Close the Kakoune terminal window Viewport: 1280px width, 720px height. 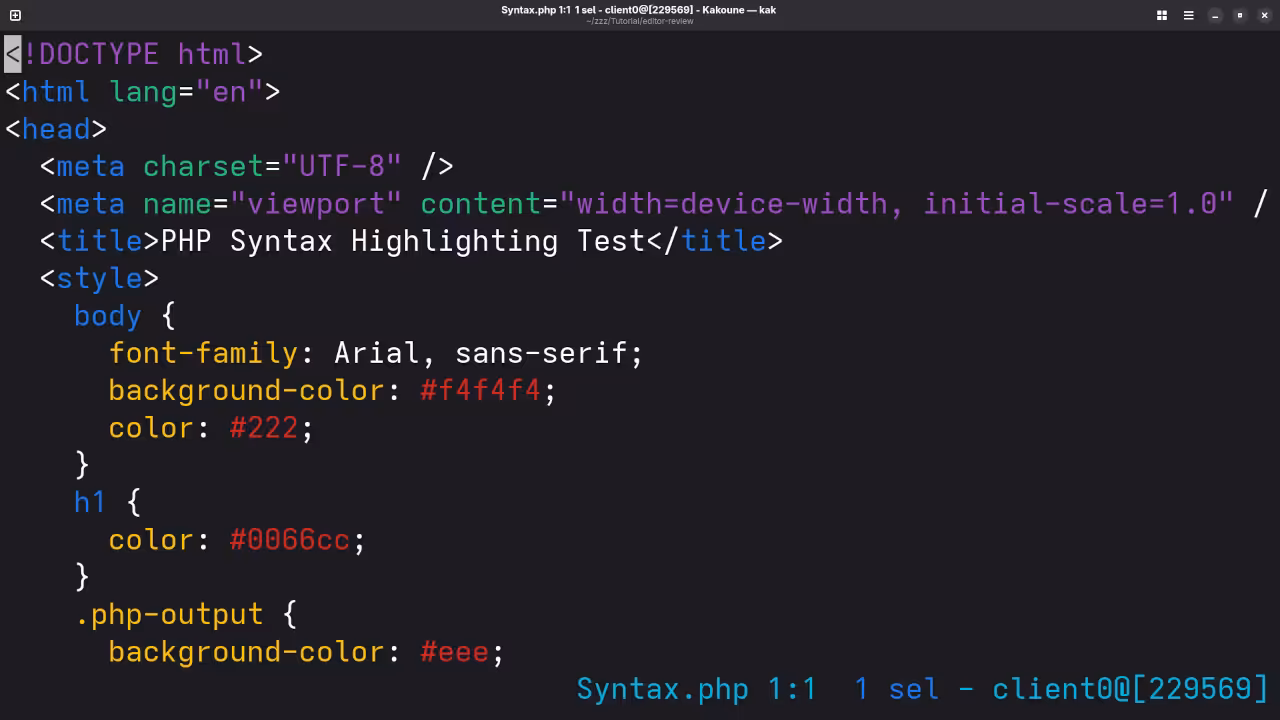point(1263,15)
